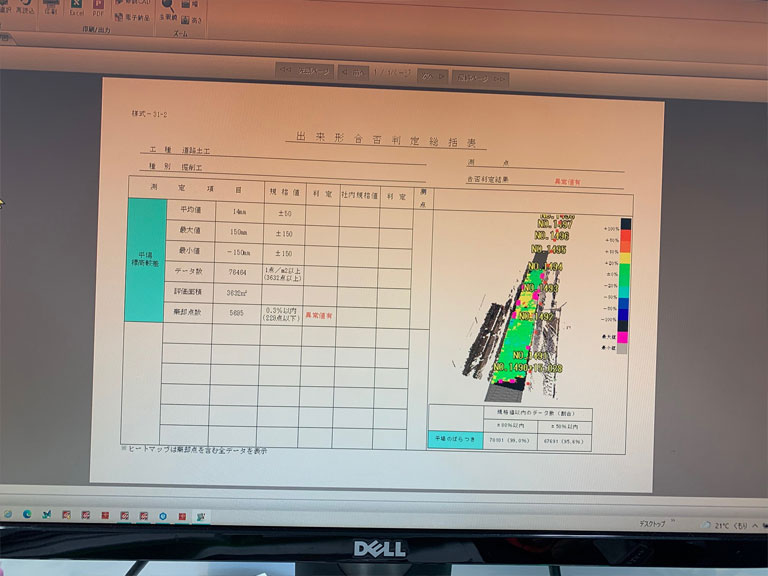768x576 pixels.
Task: Click the blue legend color swatch
Action: tap(623, 303)
